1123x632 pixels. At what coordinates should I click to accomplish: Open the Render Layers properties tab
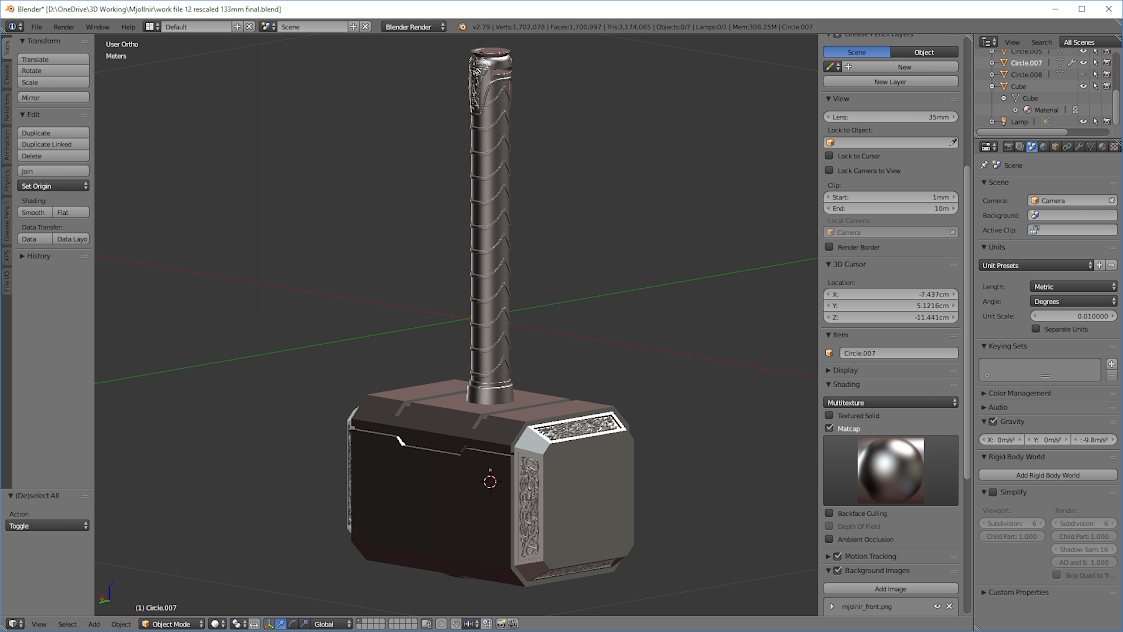pyautogui.click(x=1020, y=146)
